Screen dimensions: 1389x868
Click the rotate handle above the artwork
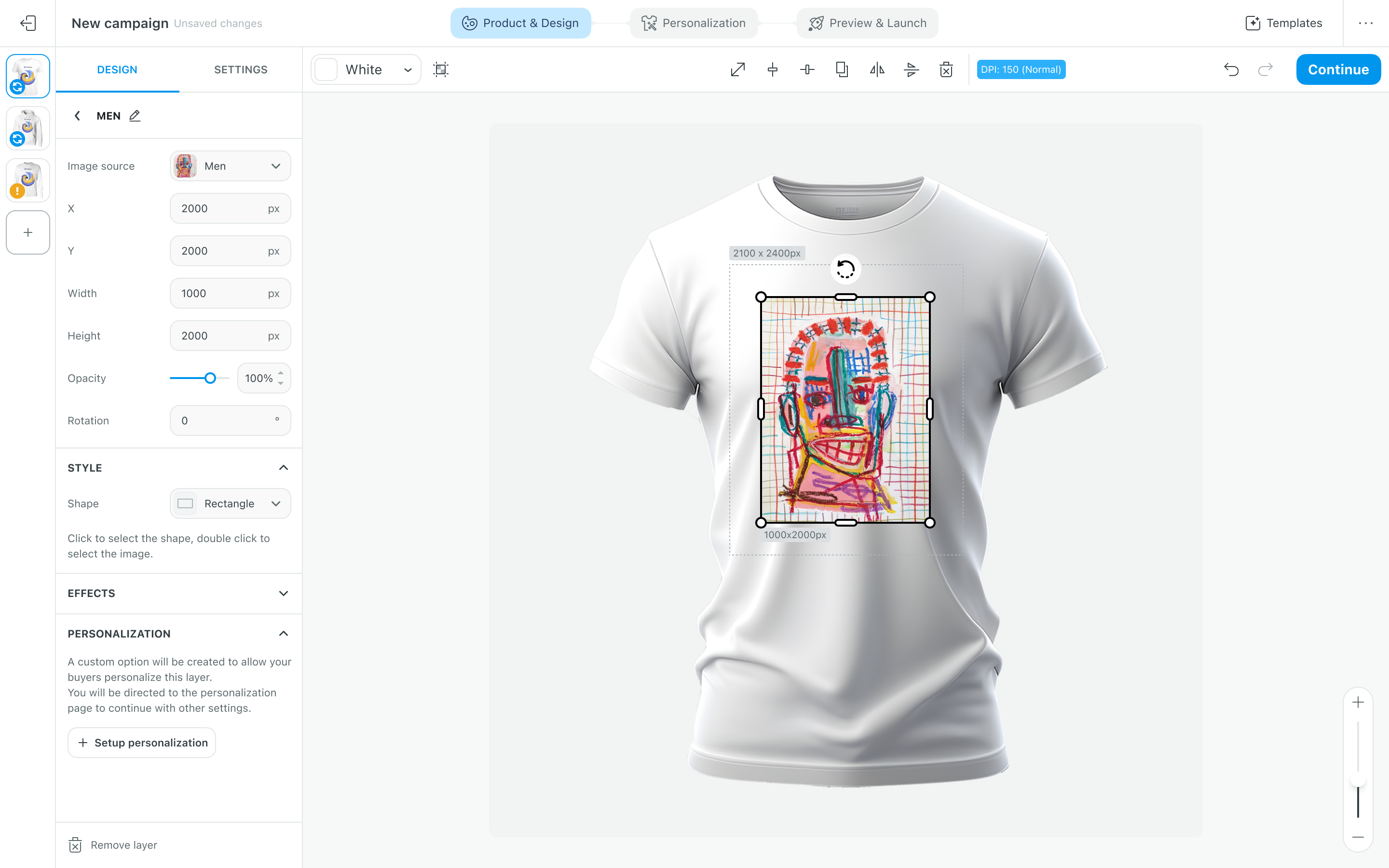tap(845, 269)
